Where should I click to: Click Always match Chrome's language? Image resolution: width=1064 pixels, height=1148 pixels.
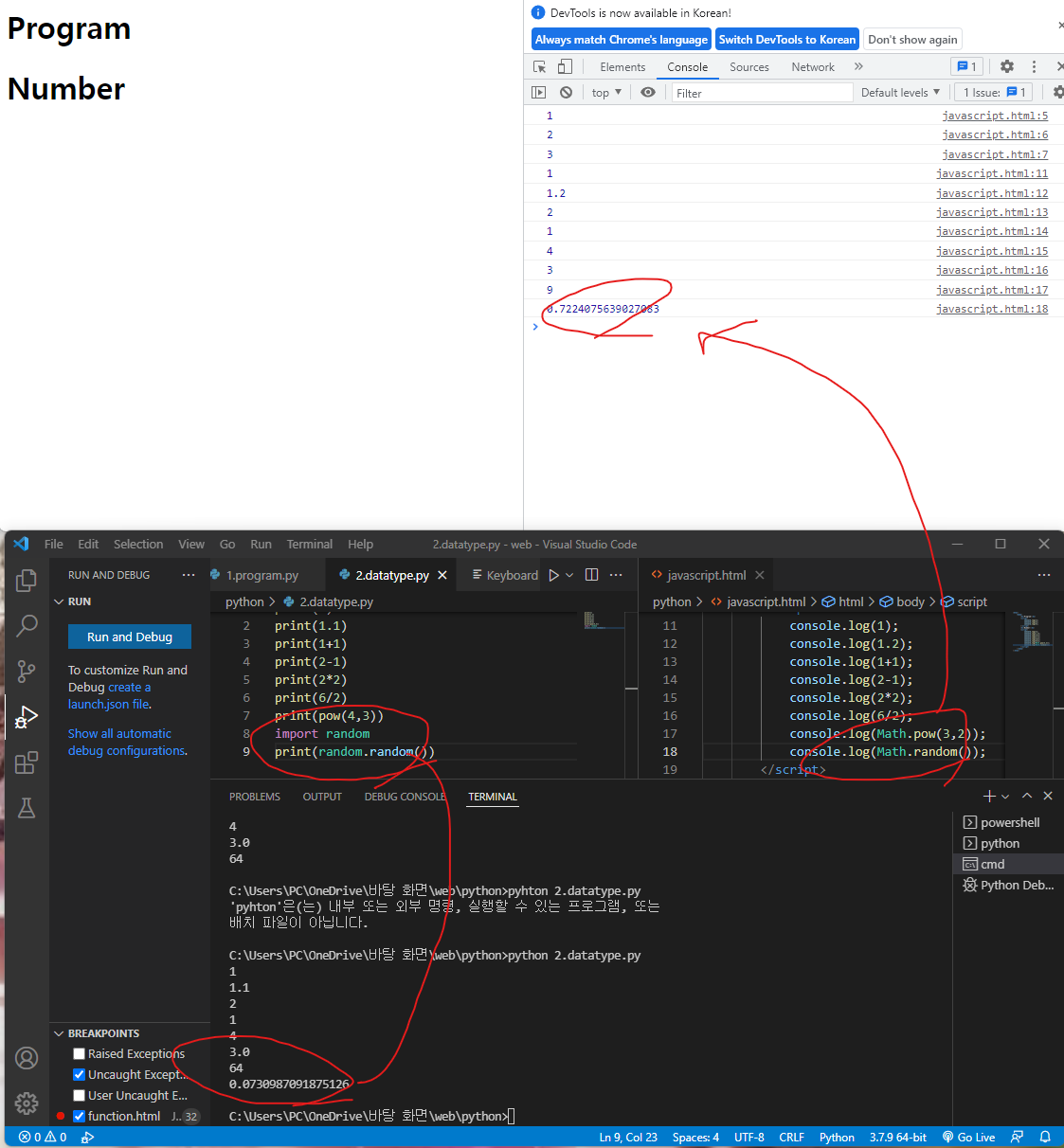(622, 40)
